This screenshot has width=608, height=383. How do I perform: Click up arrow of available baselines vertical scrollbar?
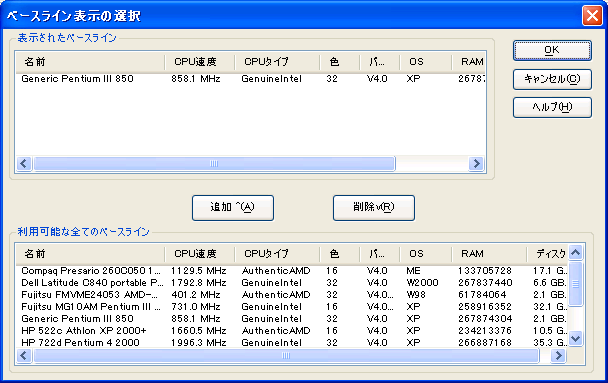pos(575,253)
